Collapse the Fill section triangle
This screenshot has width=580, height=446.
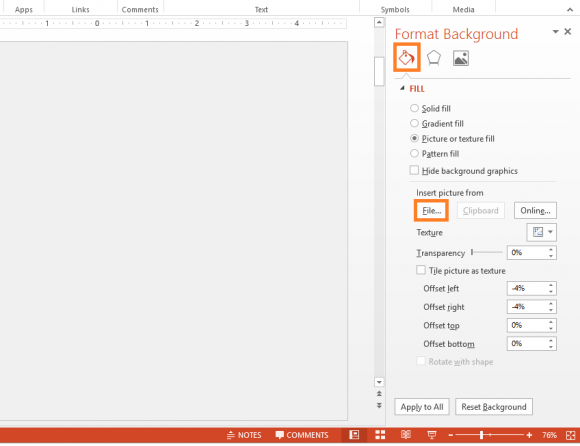coord(402,88)
